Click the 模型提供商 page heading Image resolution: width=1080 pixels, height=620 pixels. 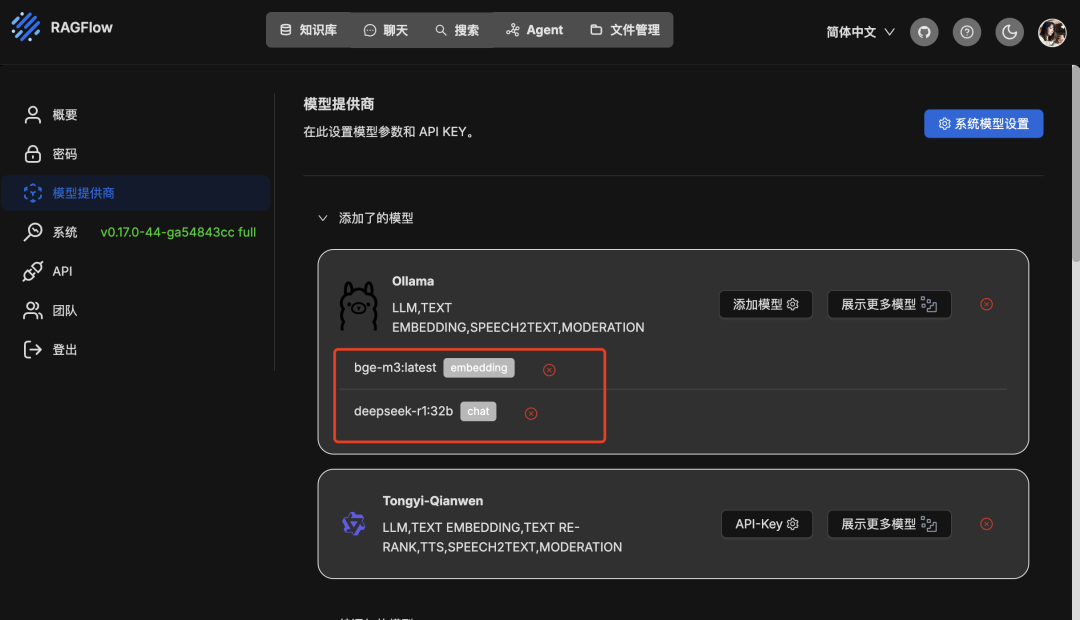tap(338, 104)
